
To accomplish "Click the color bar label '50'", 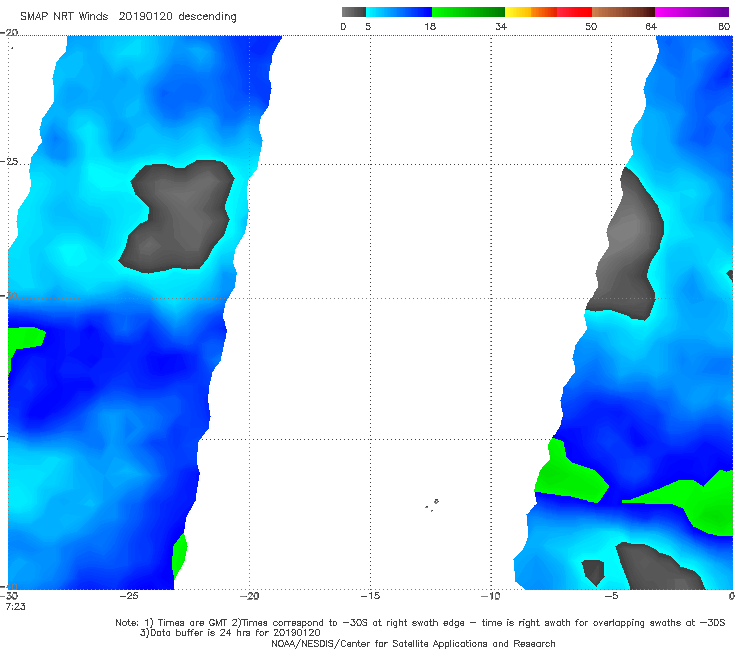I will 591,26.
